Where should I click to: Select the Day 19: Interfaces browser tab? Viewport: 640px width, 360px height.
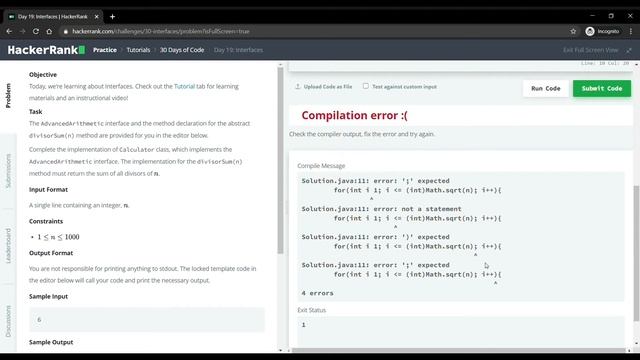pos(53,17)
